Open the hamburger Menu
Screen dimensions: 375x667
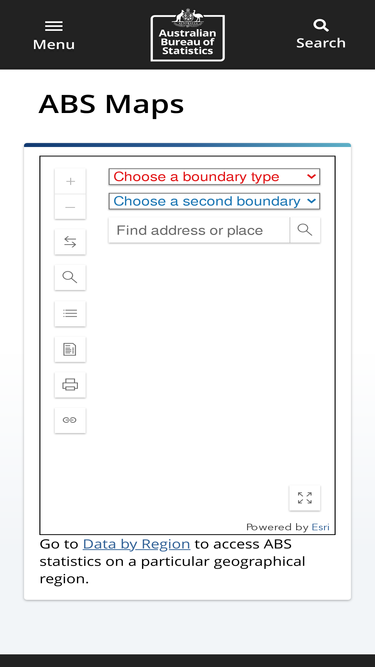(x=54, y=35)
